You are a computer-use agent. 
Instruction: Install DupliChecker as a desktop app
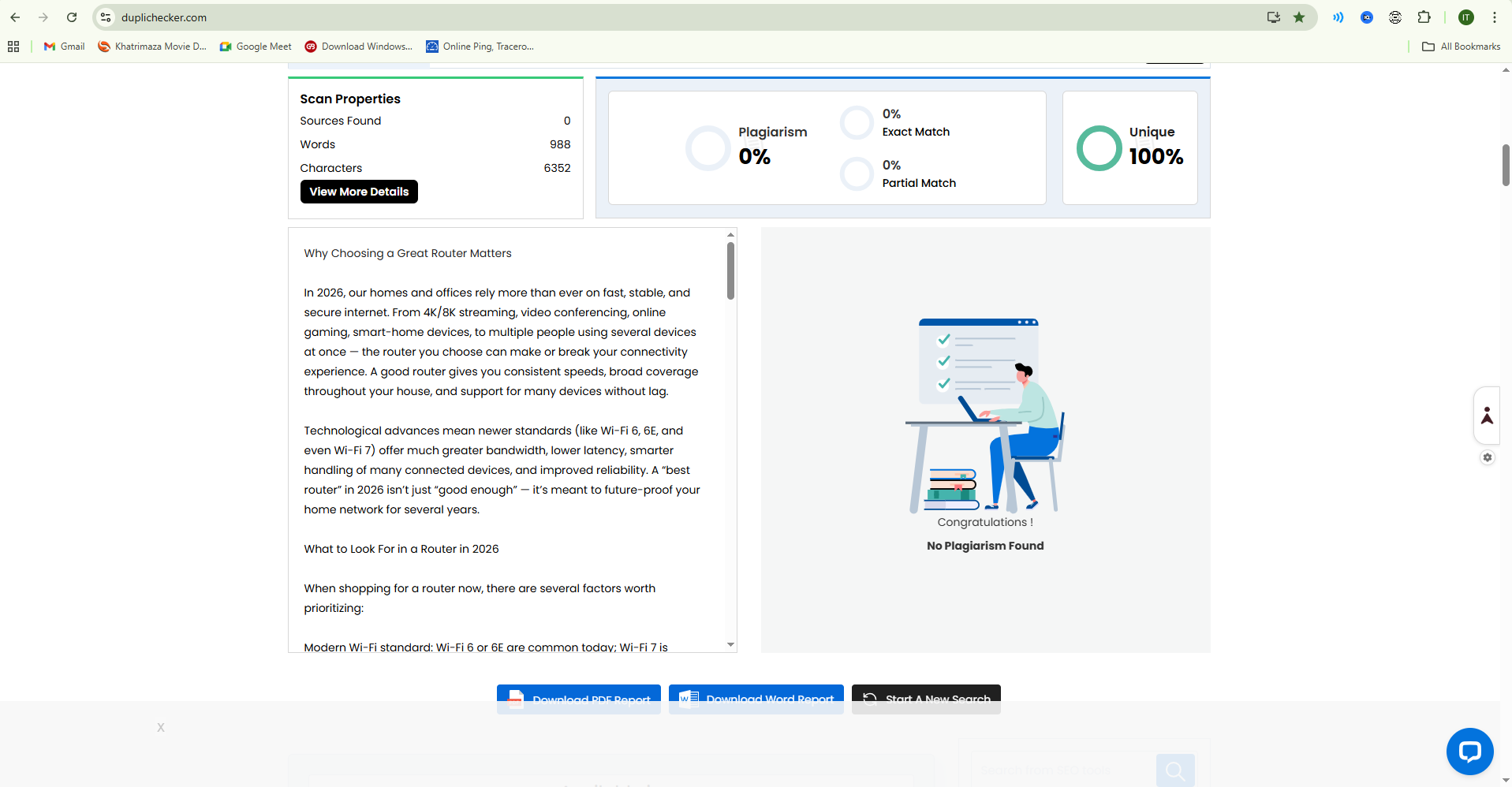tap(1272, 17)
